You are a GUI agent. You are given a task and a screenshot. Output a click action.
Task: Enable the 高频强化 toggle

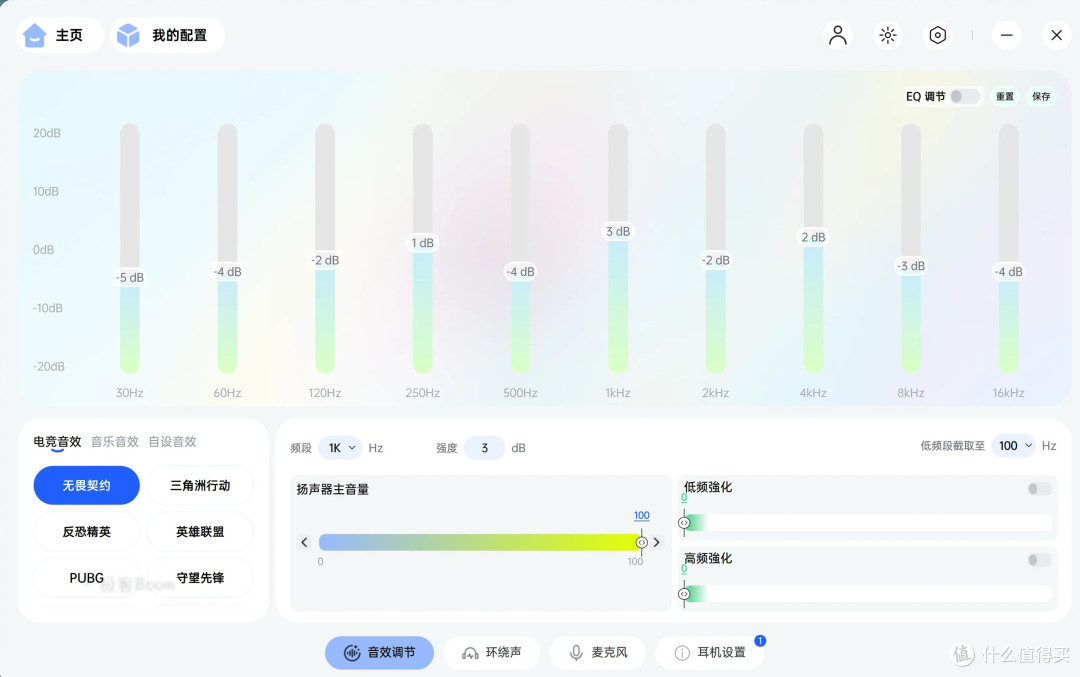click(x=1039, y=560)
